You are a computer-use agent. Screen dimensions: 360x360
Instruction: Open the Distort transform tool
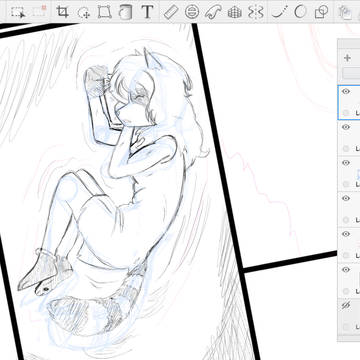(x=104, y=12)
